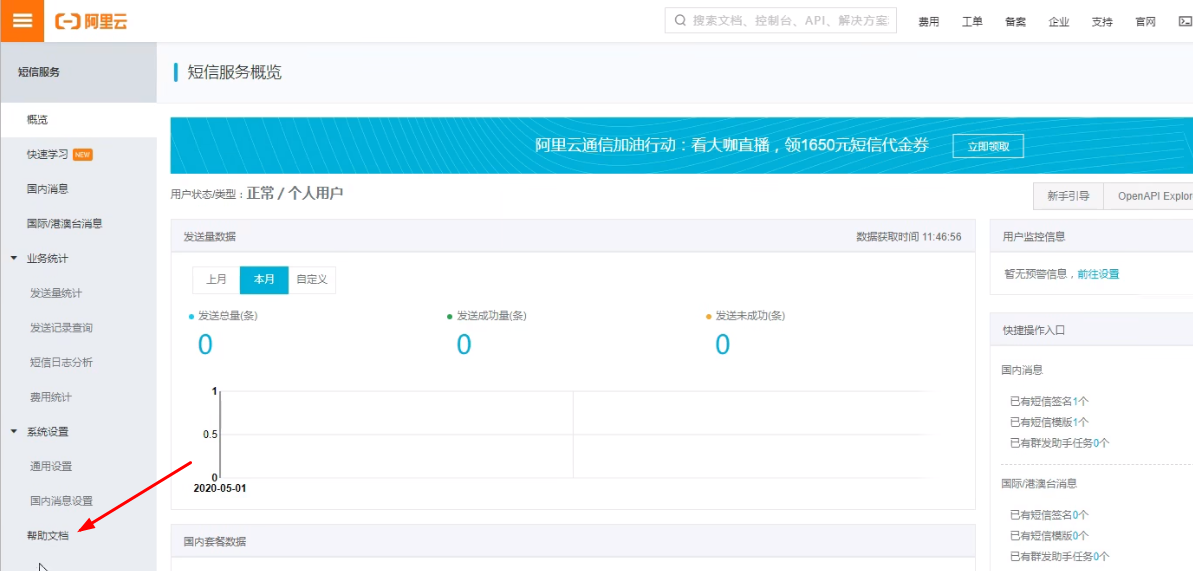Click the 新手引导 button
Screen dimensions: 1193x571
pyautogui.click(x=1068, y=196)
